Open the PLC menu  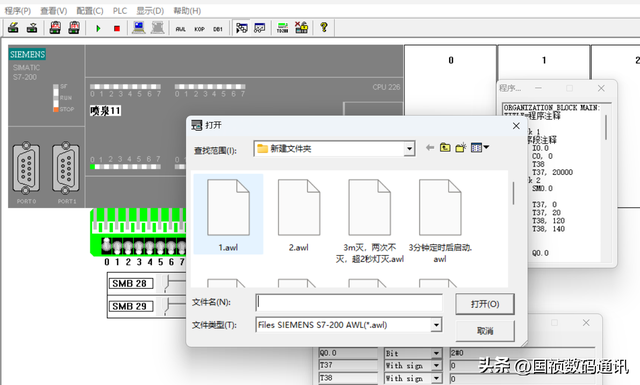tap(120, 11)
